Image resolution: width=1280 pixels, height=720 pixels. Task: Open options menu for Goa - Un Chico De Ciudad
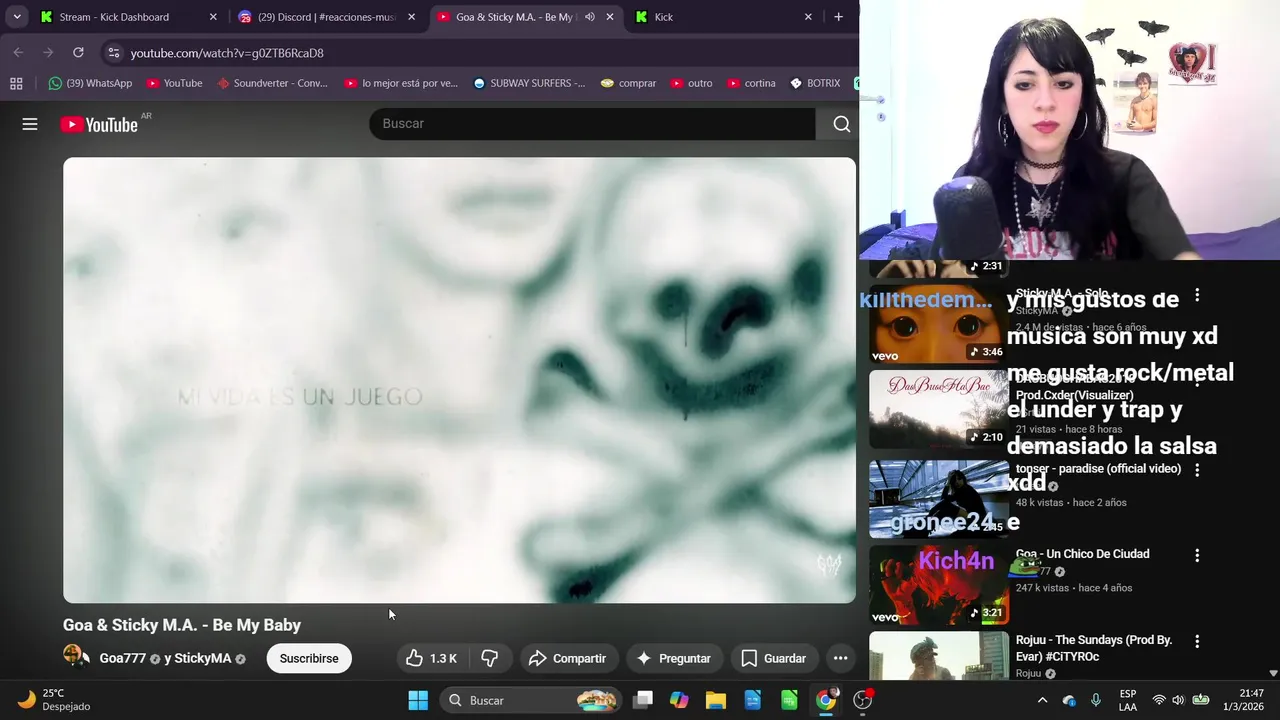pos(1197,555)
